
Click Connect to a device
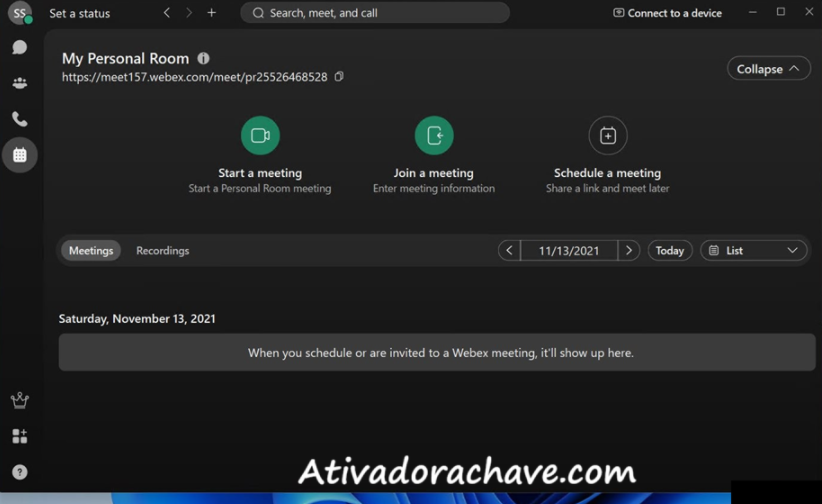tap(667, 13)
